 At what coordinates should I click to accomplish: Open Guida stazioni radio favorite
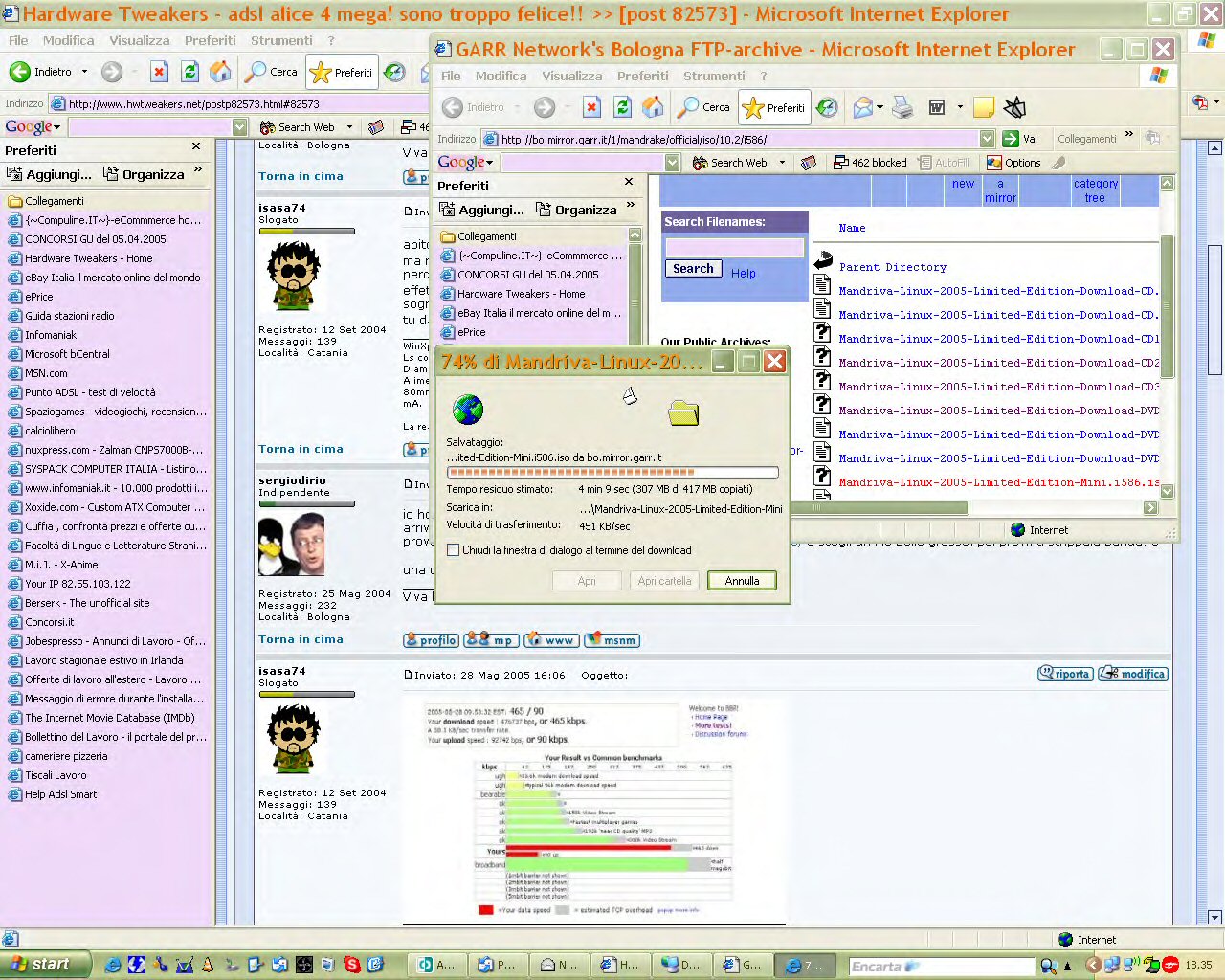pyautogui.click(x=70, y=316)
